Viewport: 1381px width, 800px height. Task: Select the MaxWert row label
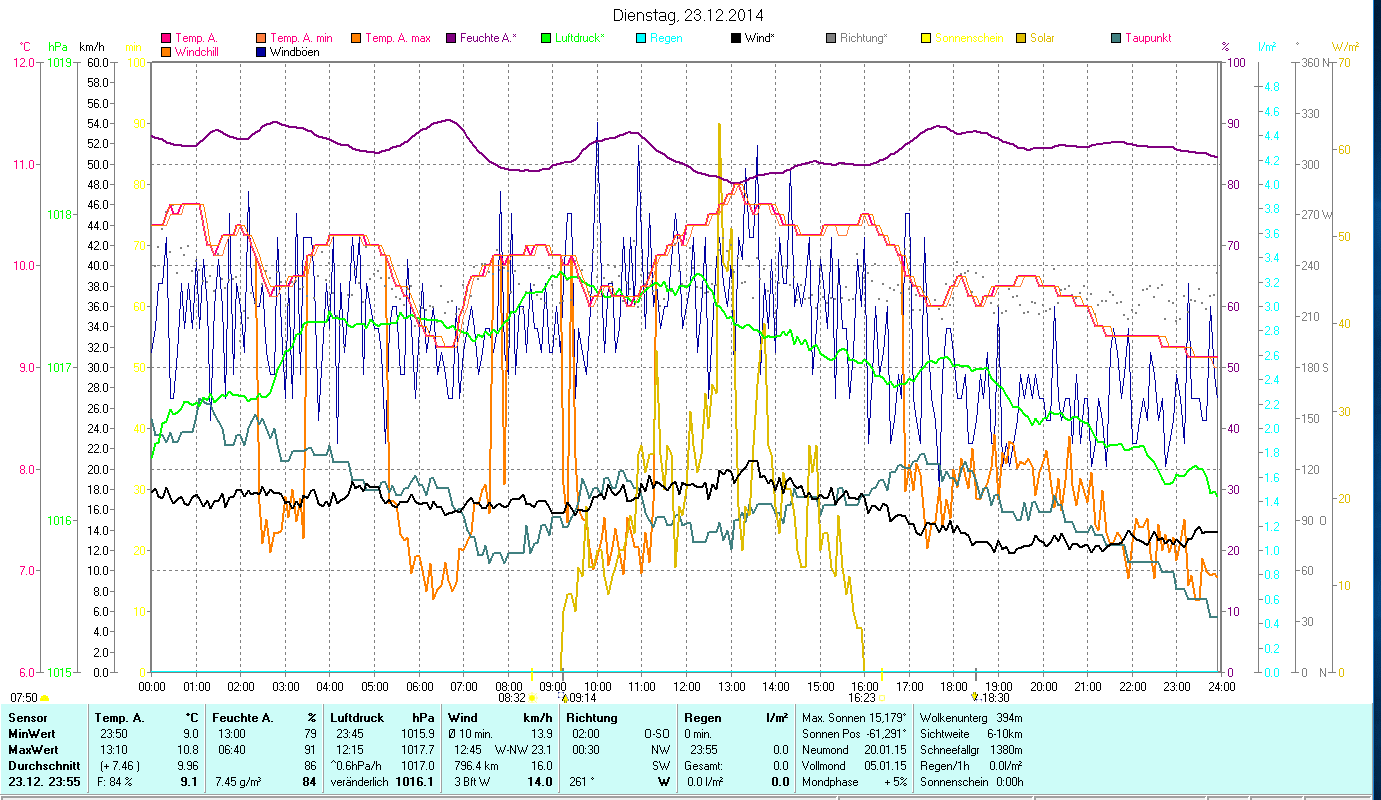pos(34,750)
